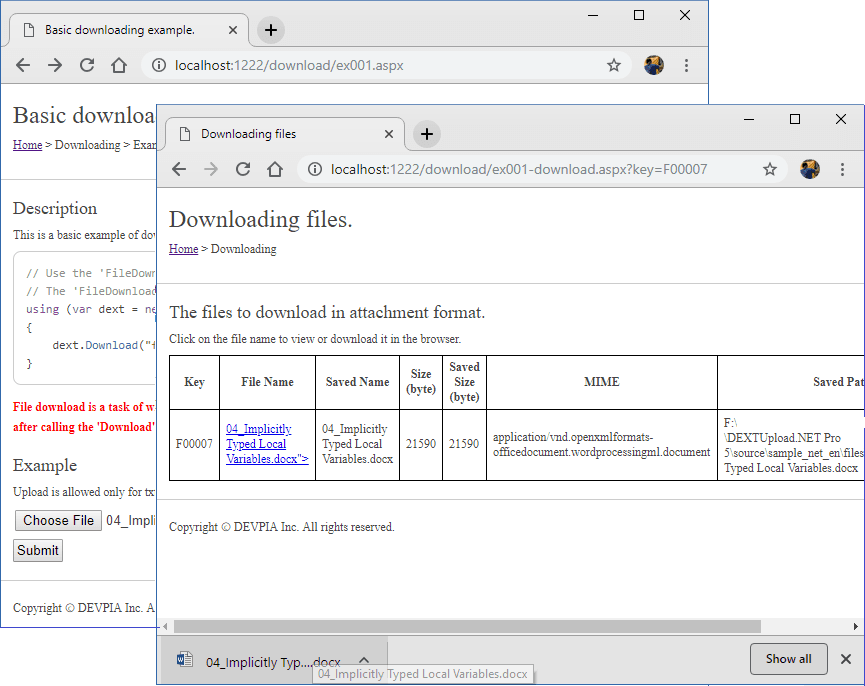
Task: Click the MIME type cell text
Action: click(601, 444)
